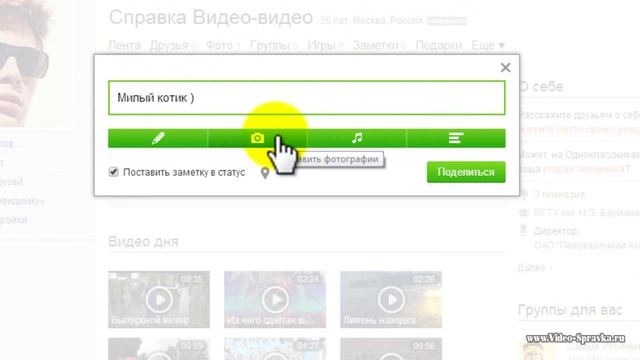
Task: Toggle 'Поставить заметку в статус' checkbox
Action: pyautogui.click(x=113, y=172)
